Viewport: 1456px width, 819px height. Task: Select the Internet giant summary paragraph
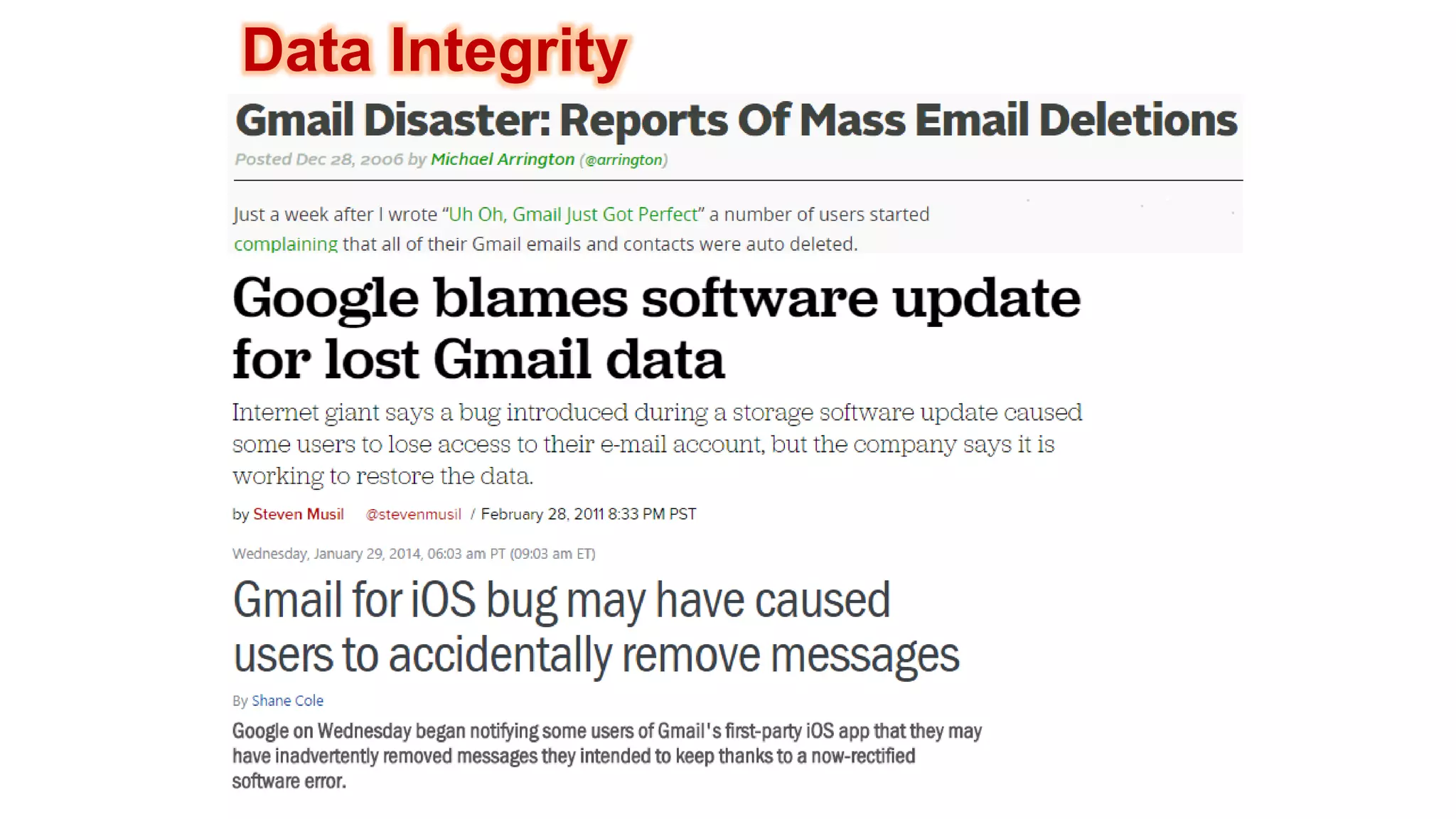[x=658, y=444]
